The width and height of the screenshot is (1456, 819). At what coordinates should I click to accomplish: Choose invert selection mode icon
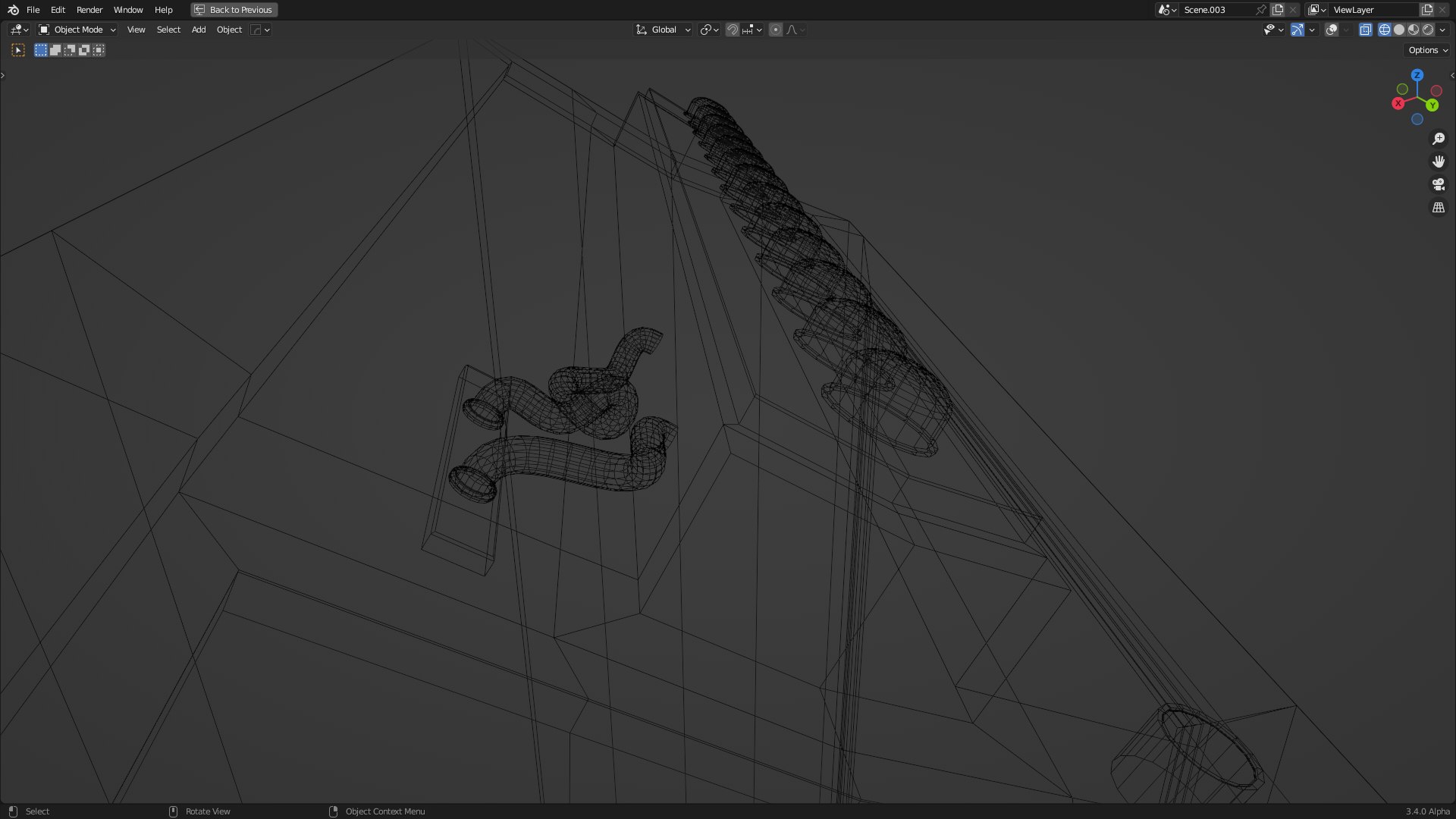click(84, 50)
